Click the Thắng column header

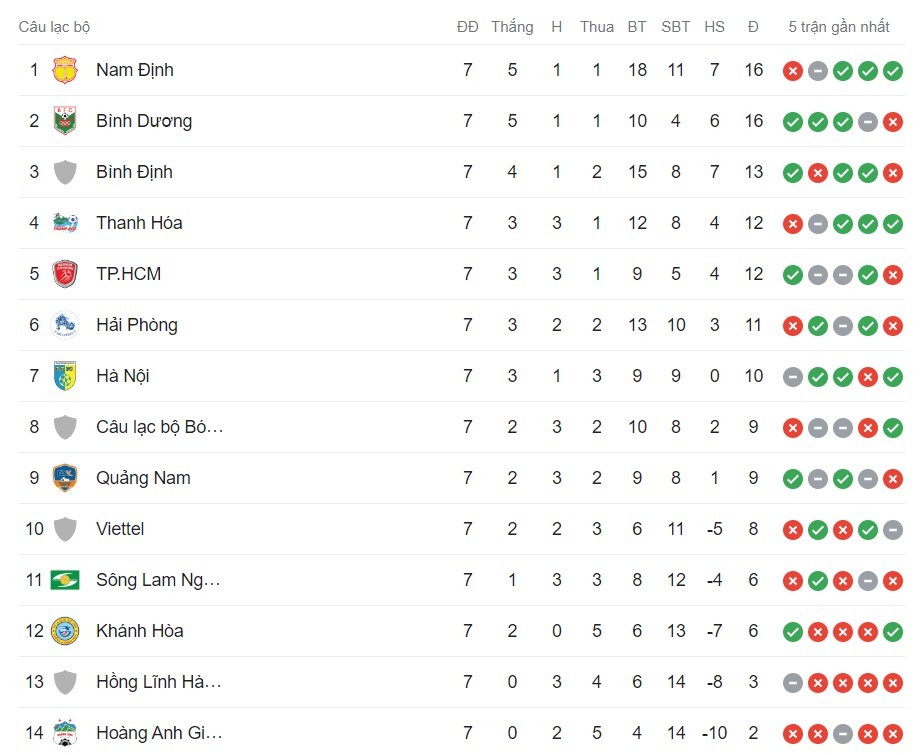(512, 27)
